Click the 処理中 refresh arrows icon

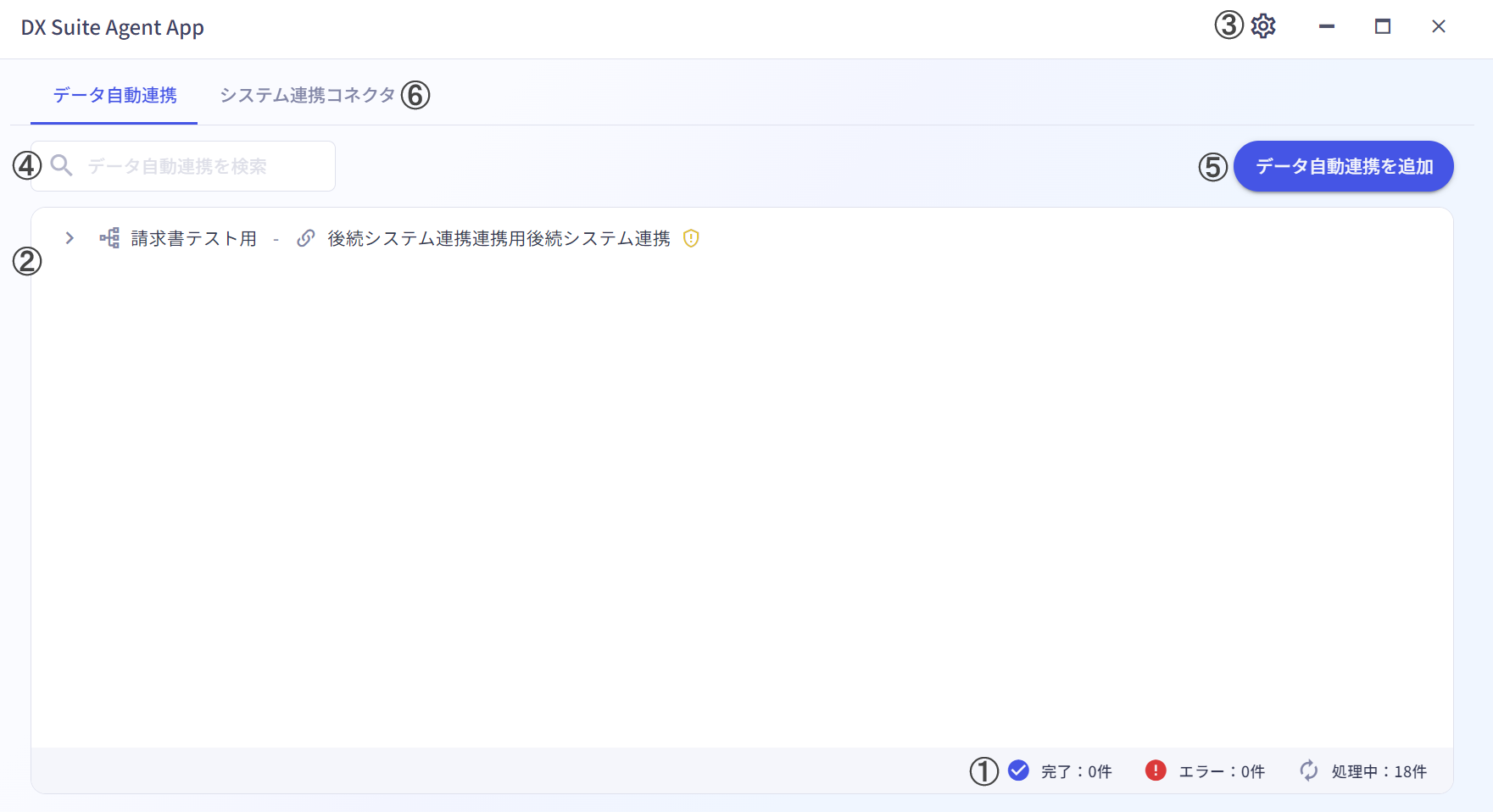[1309, 770]
